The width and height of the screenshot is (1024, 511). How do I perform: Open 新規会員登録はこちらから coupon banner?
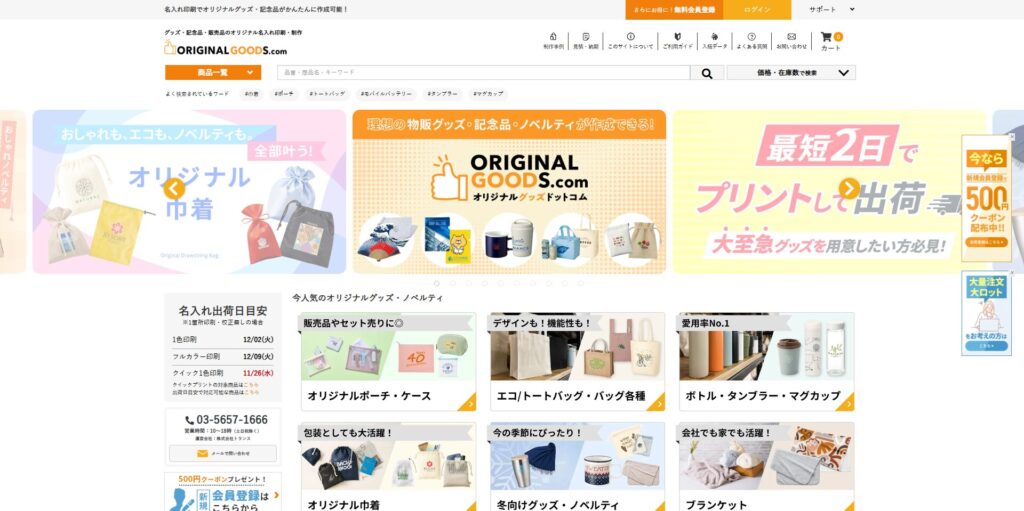point(223,492)
